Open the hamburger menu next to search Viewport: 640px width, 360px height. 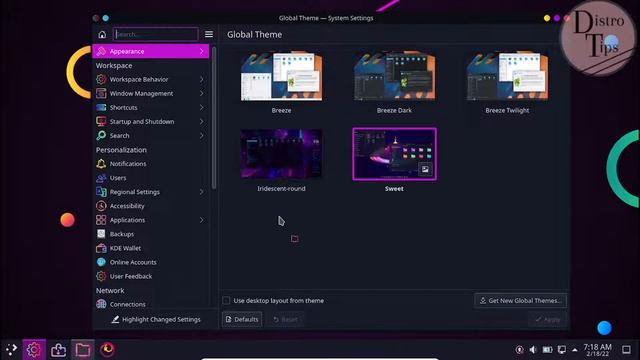coord(209,34)
